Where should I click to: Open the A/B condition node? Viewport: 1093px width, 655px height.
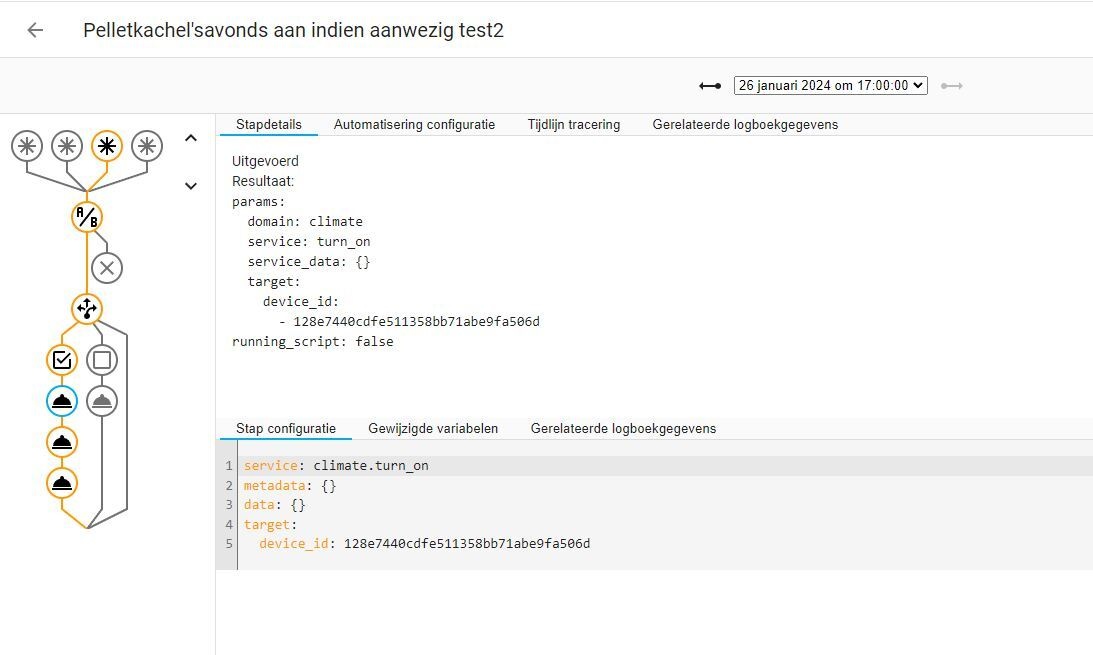(87, 216)
